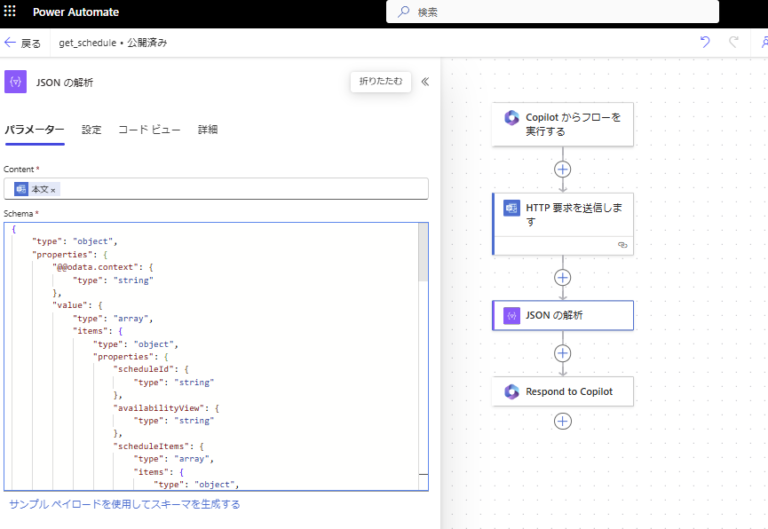Click the generate schema from sample payload link
Image resolution: width=768 pixels, height=529 pixels.
coord(124,504)
